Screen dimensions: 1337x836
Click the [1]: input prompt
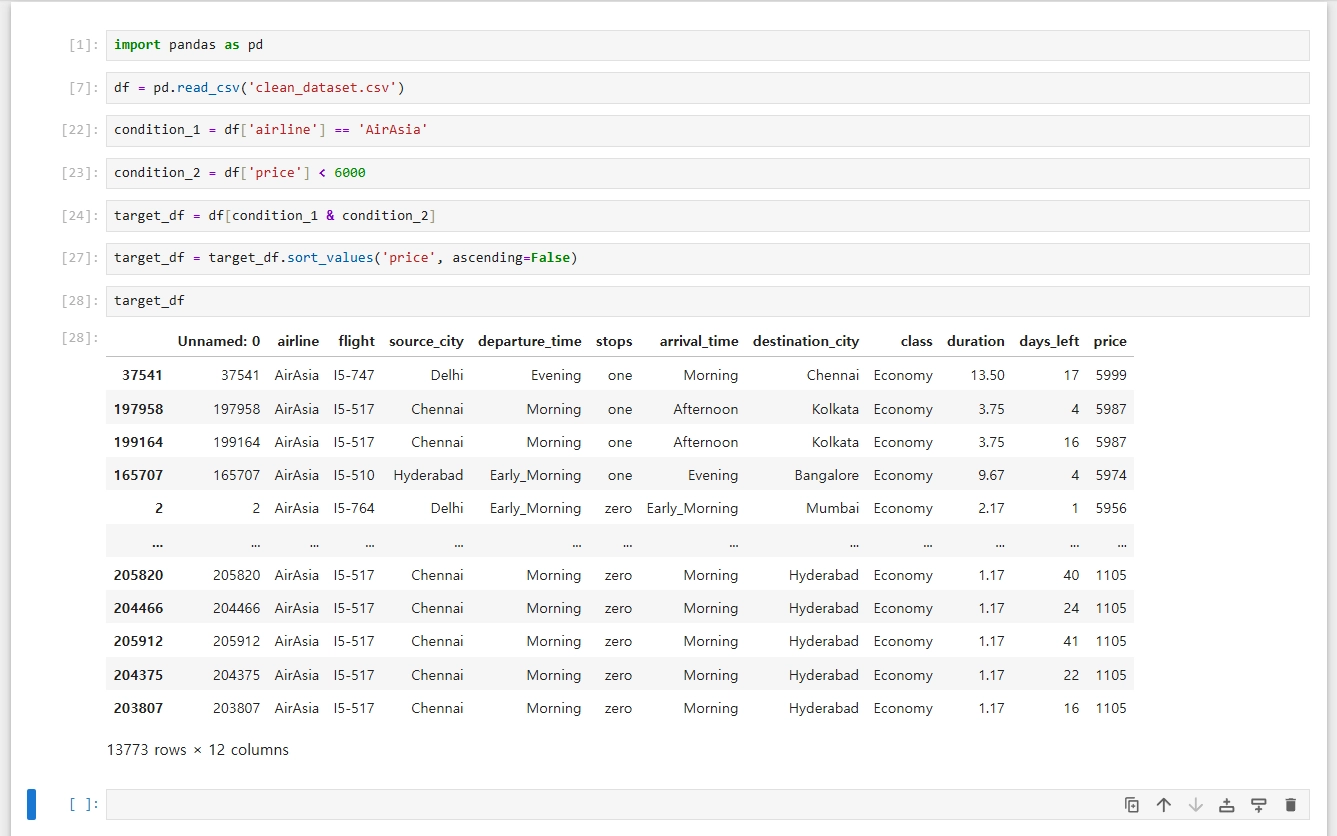pos(84,45)
